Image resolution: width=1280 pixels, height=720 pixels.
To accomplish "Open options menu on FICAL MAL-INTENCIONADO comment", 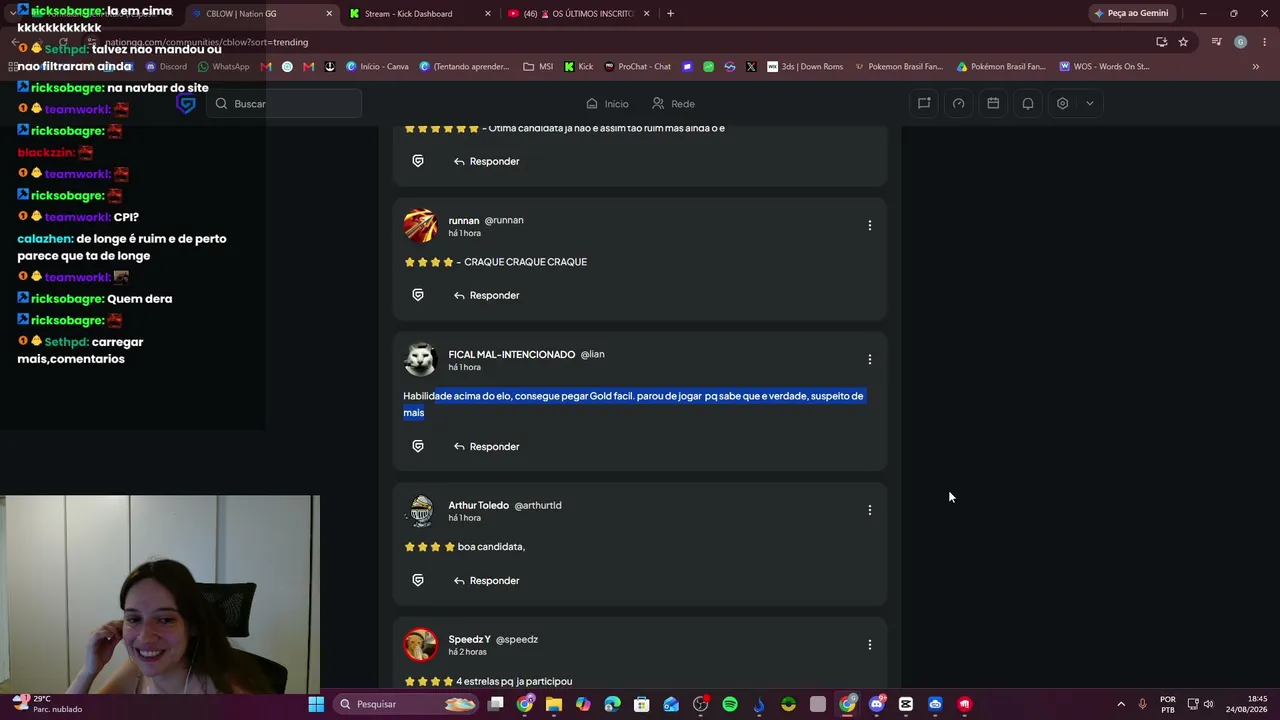I will coord(870,360).
